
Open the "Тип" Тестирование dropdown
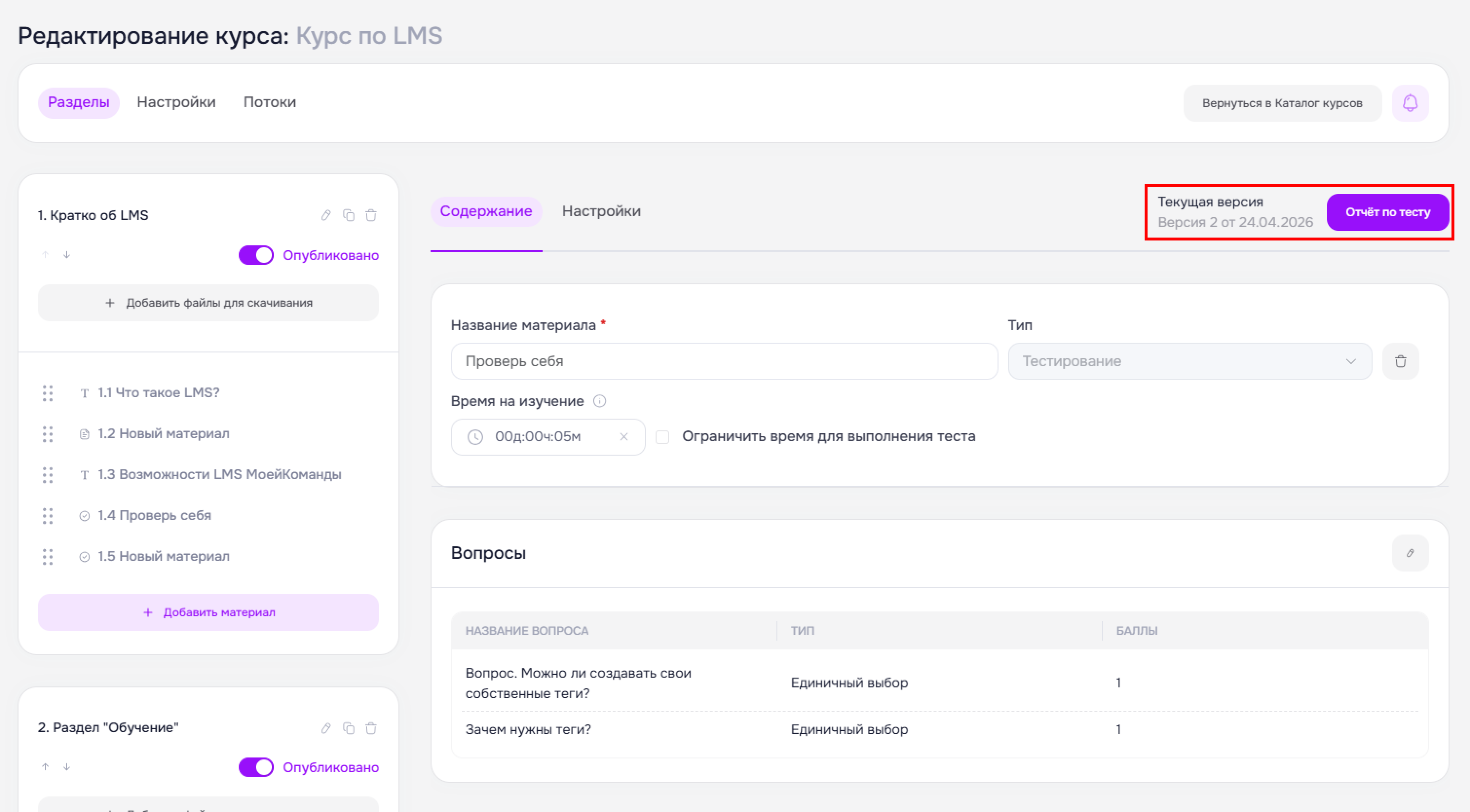tap(1190, 361)
